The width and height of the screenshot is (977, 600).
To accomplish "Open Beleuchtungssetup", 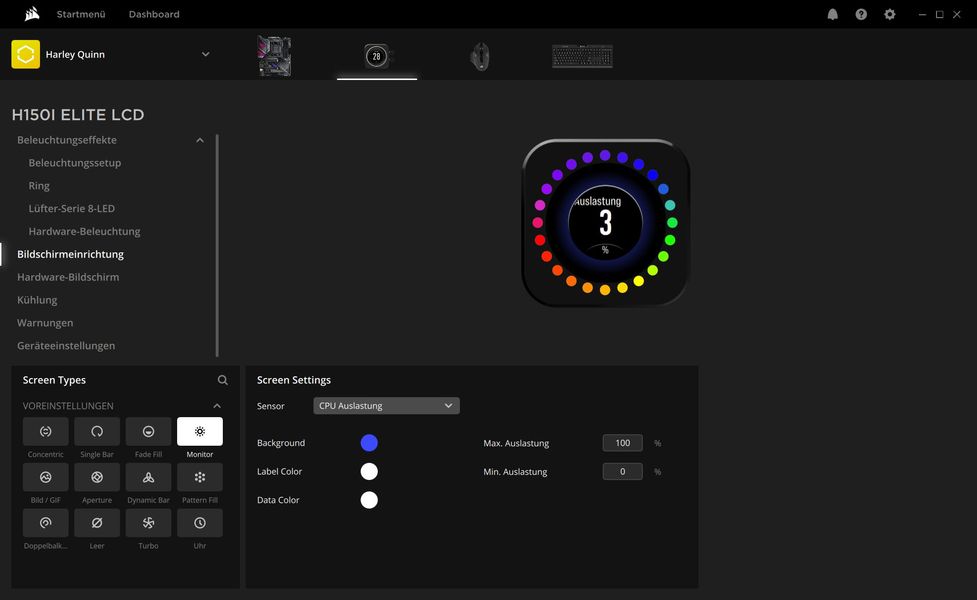I will [x=75, y=163].
